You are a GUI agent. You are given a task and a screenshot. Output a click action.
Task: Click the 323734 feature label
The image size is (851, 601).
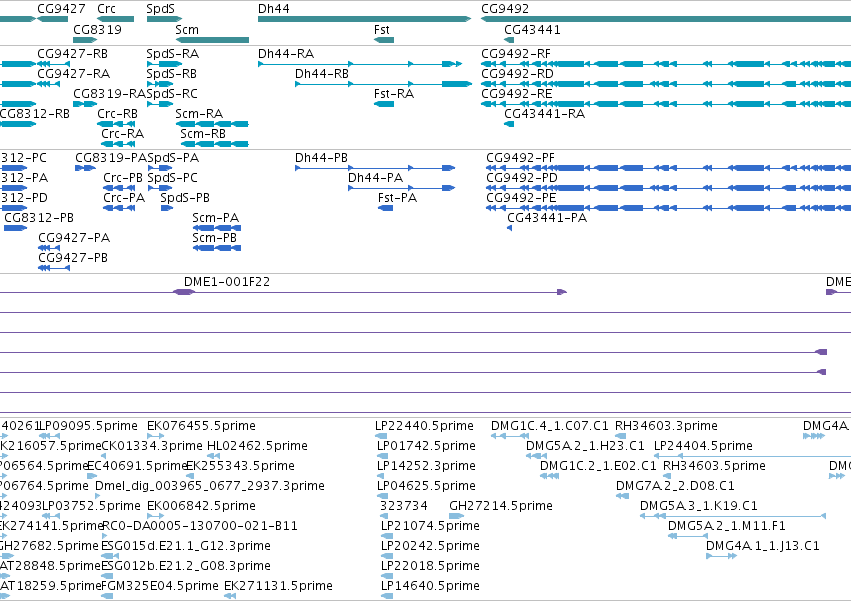point(404,506)
